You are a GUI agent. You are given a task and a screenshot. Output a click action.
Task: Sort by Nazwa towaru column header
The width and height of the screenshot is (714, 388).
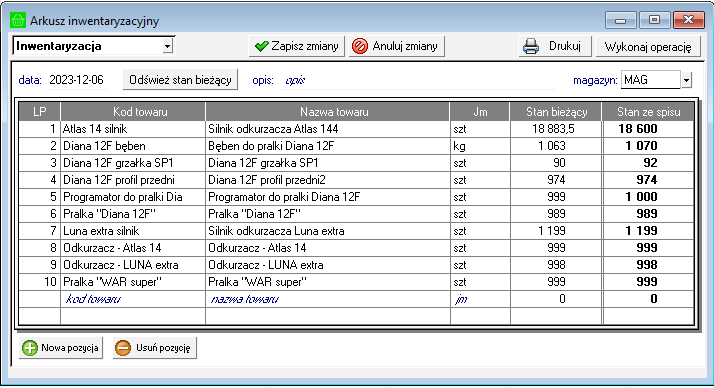328,112
